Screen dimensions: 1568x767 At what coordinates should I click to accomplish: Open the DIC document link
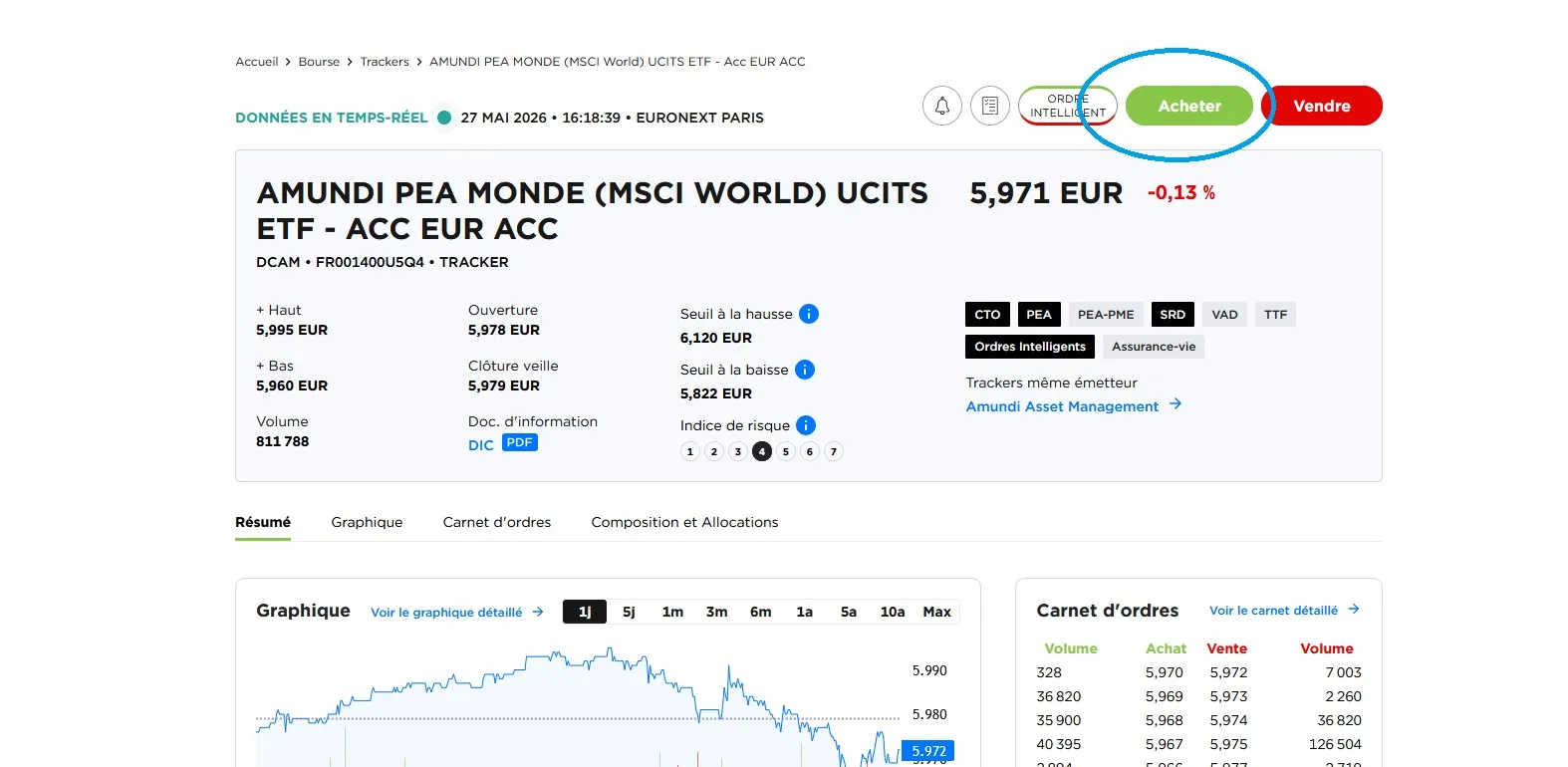click(481, 445)
